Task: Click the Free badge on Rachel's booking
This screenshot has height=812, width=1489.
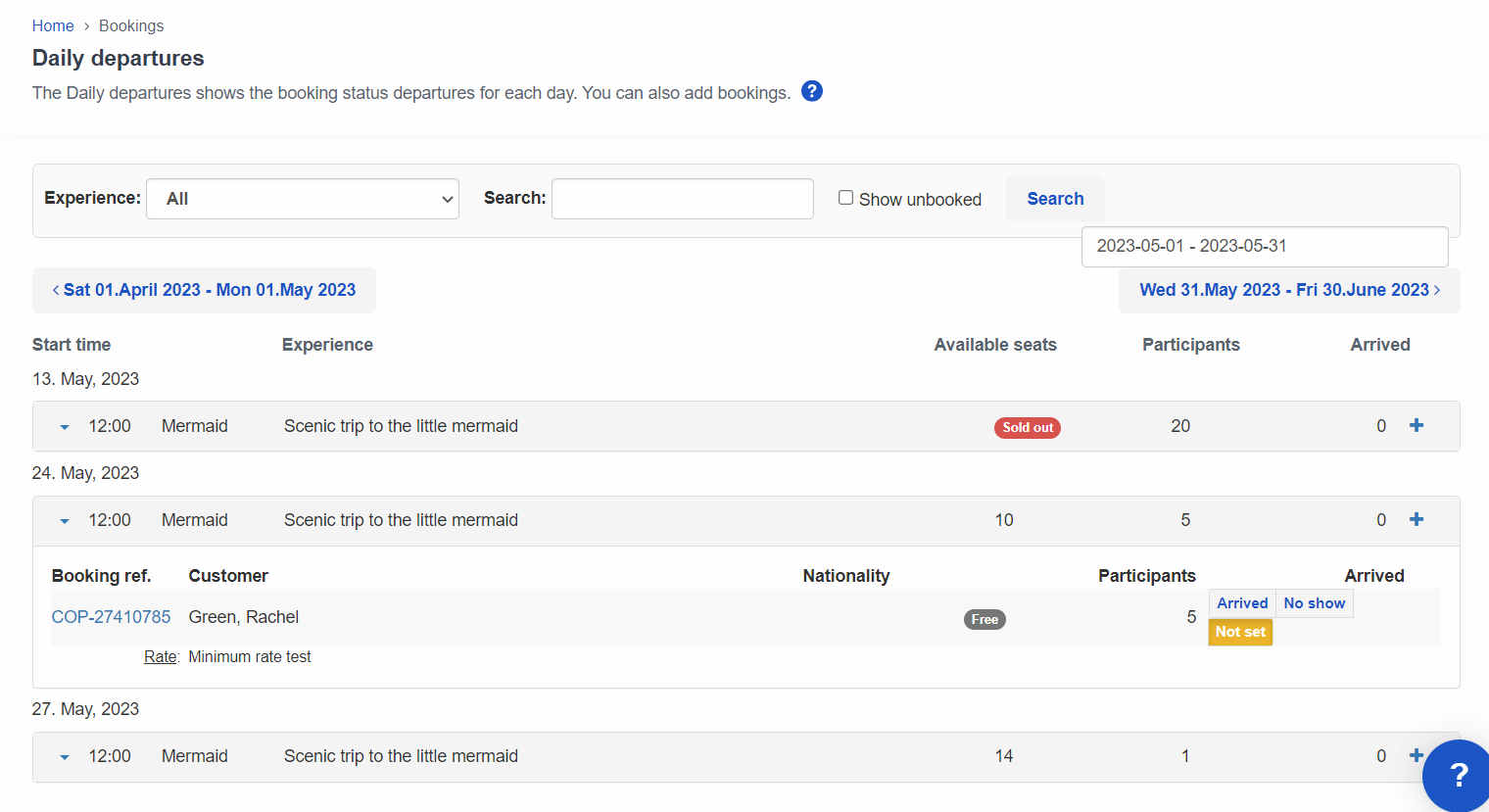Action: (x=985, y=619)
